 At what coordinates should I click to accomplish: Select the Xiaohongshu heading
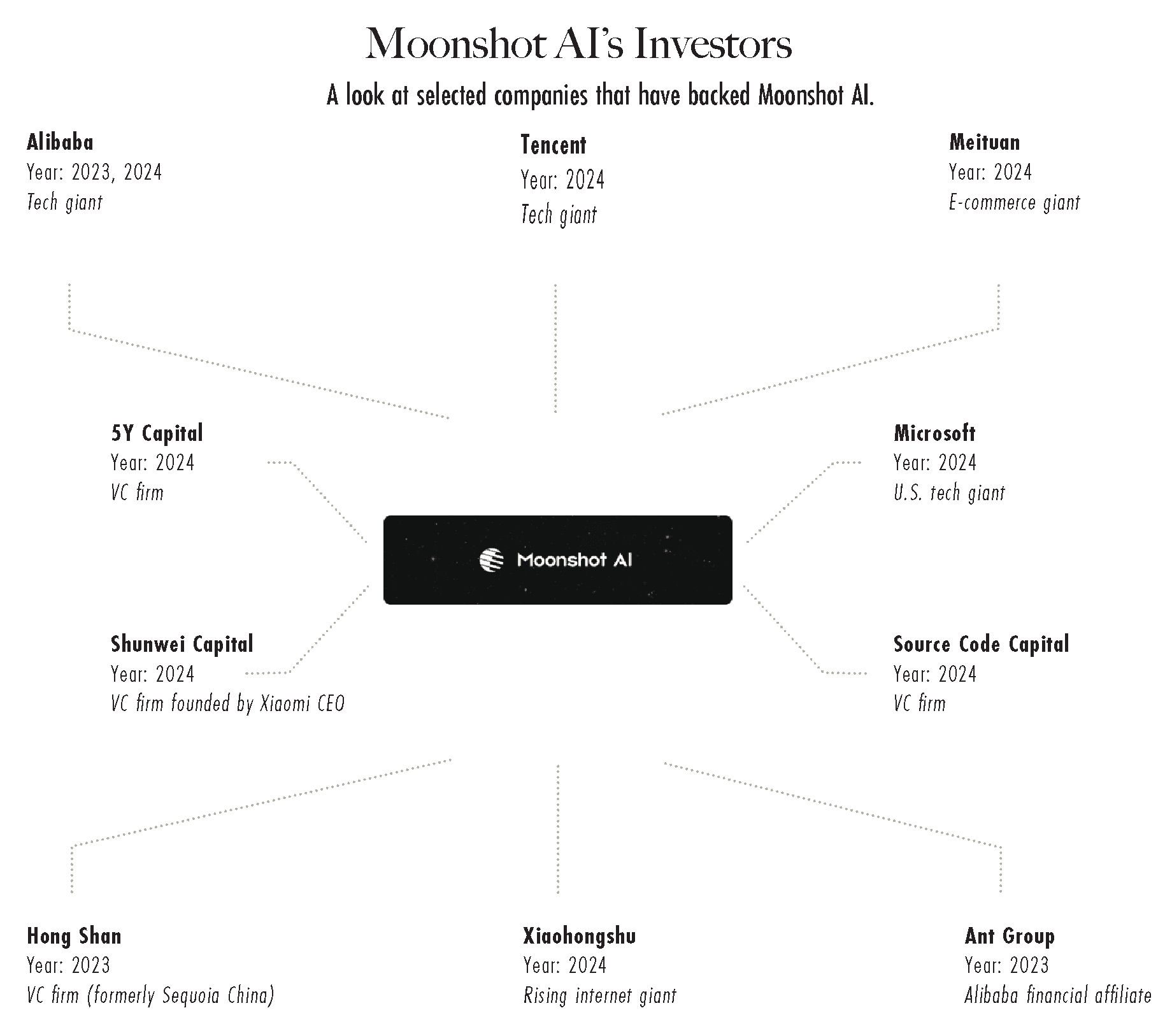pos(579,936)
